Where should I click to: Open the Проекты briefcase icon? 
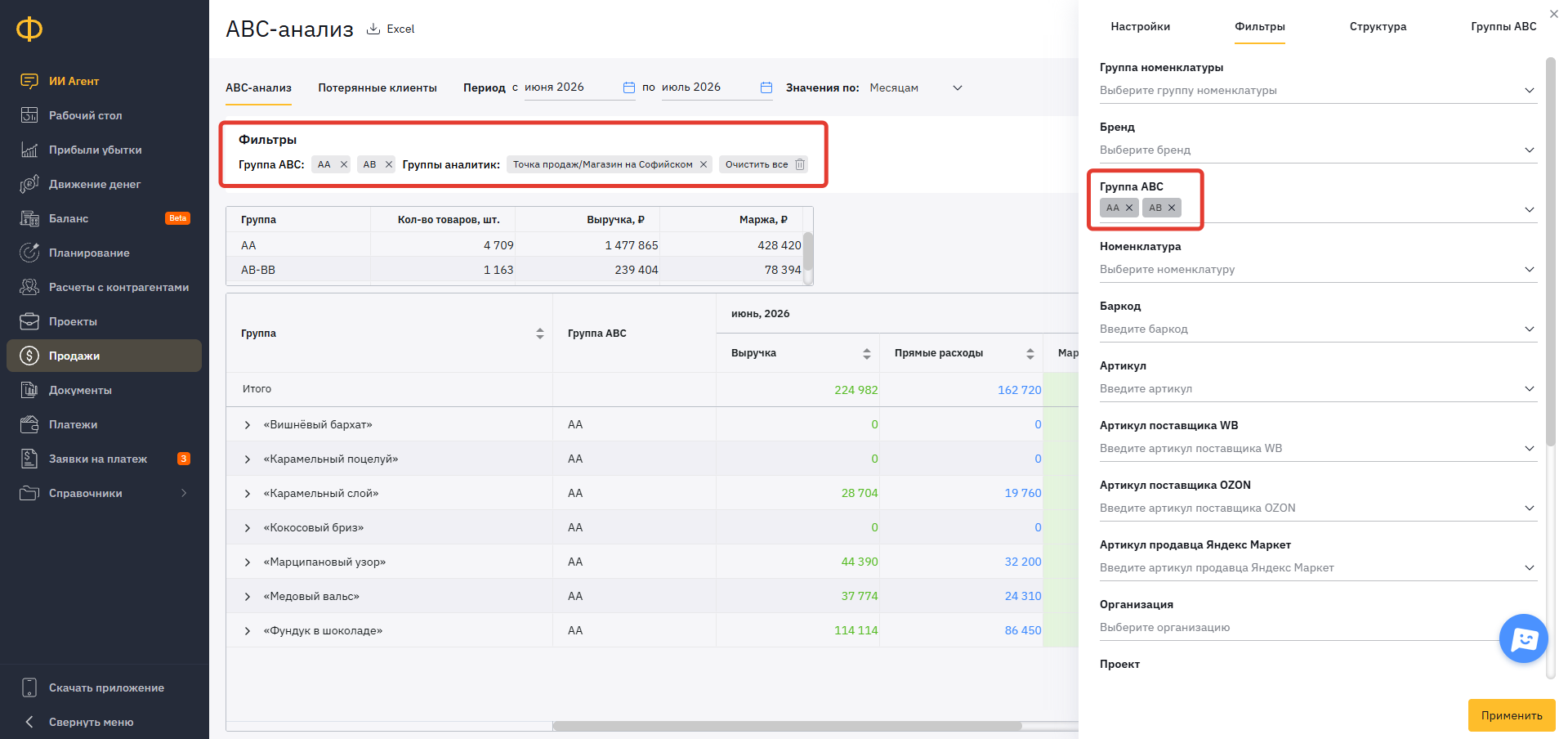[29, 321]
